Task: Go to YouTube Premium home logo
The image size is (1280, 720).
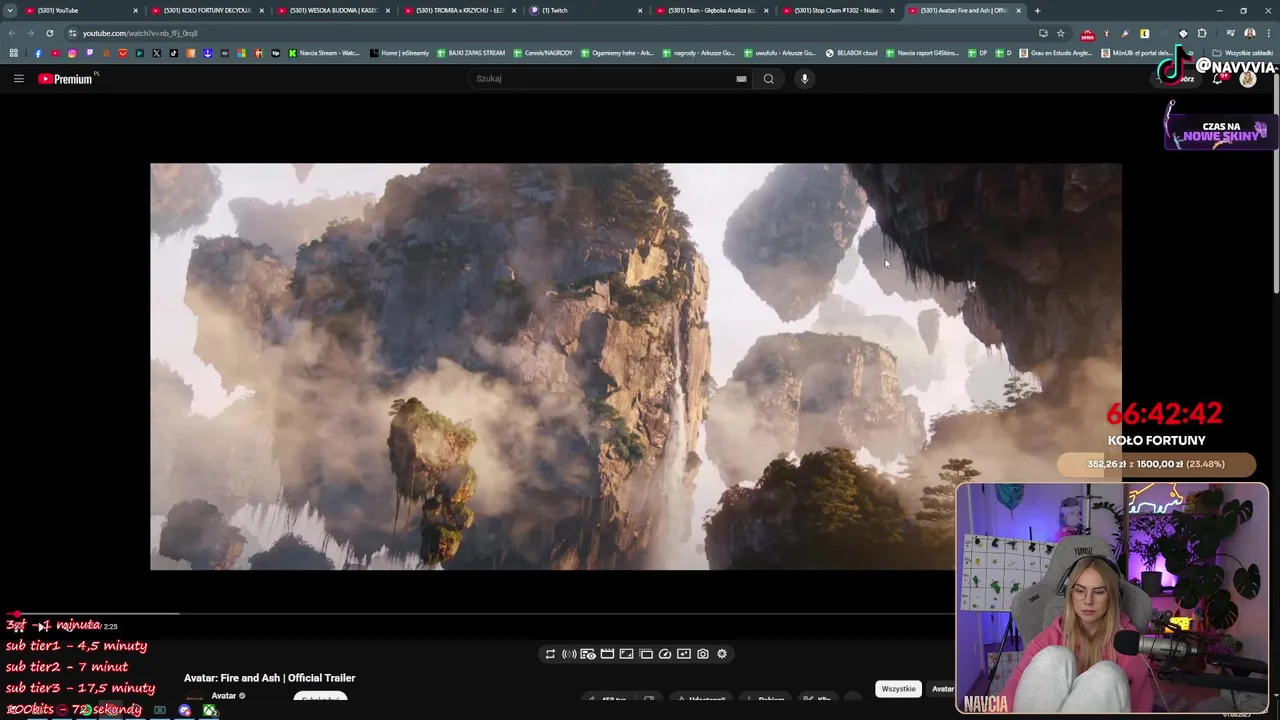Action: 66,78
